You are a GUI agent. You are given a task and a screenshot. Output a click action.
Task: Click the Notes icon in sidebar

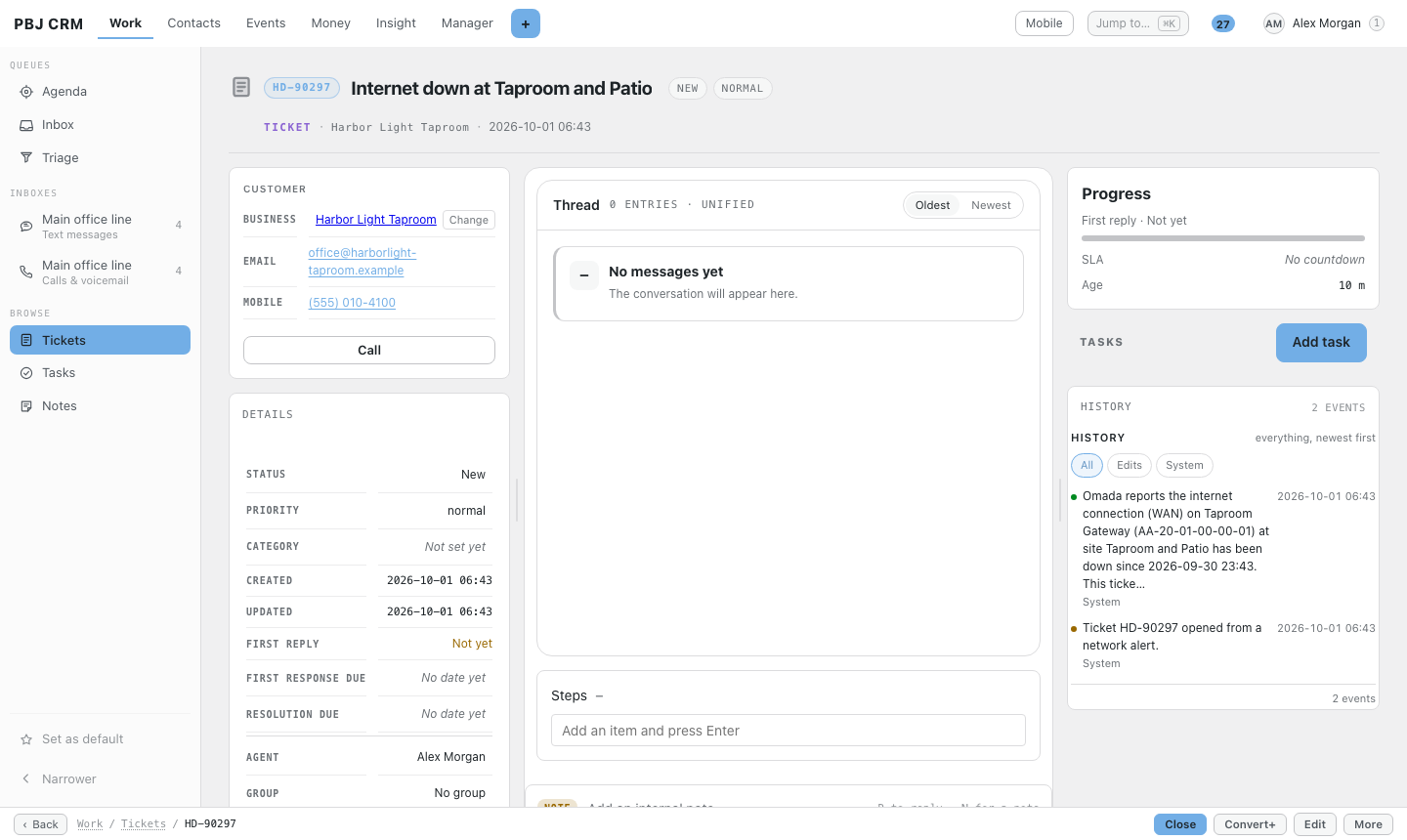click(26, 406)
